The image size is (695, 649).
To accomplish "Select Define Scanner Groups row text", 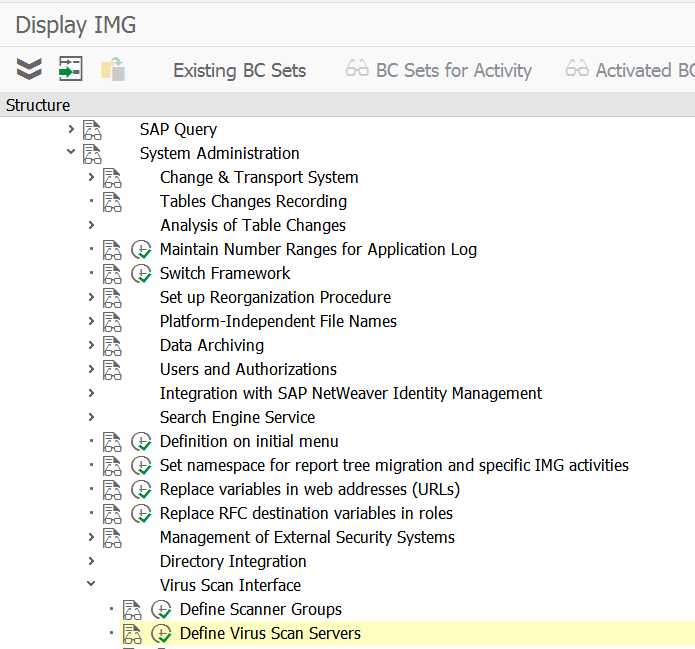I will click(261, 609).
